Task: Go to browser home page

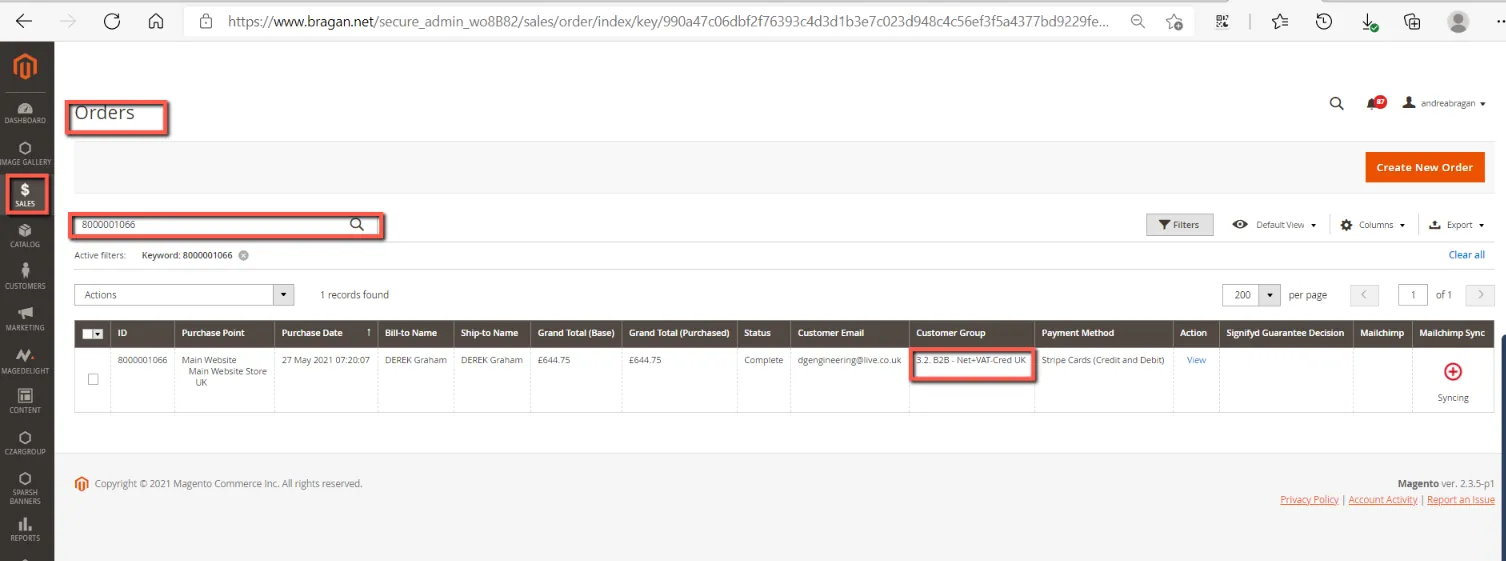Action: [x=155, y=21]
